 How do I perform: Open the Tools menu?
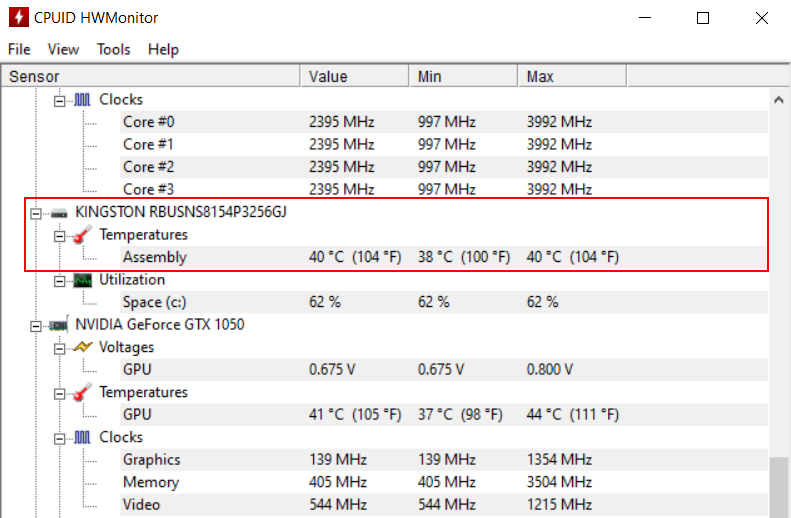pyautogui.click(x=114, y=49)
